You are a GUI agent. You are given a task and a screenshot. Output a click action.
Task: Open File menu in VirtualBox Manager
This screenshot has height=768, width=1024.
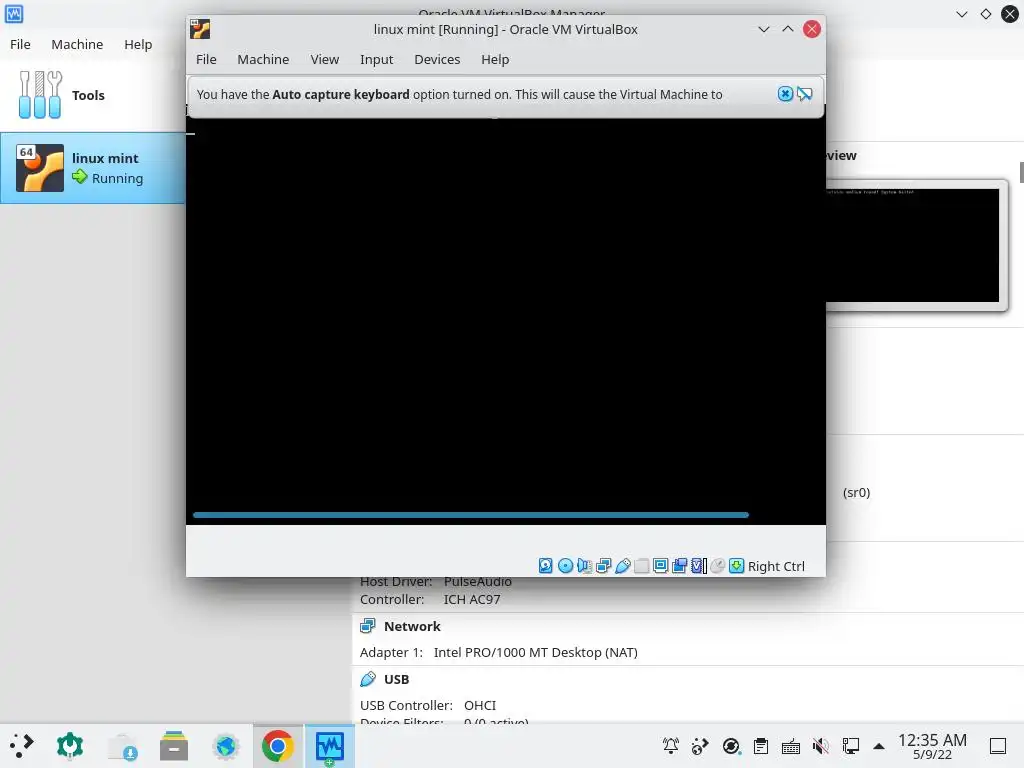[20, 44]
